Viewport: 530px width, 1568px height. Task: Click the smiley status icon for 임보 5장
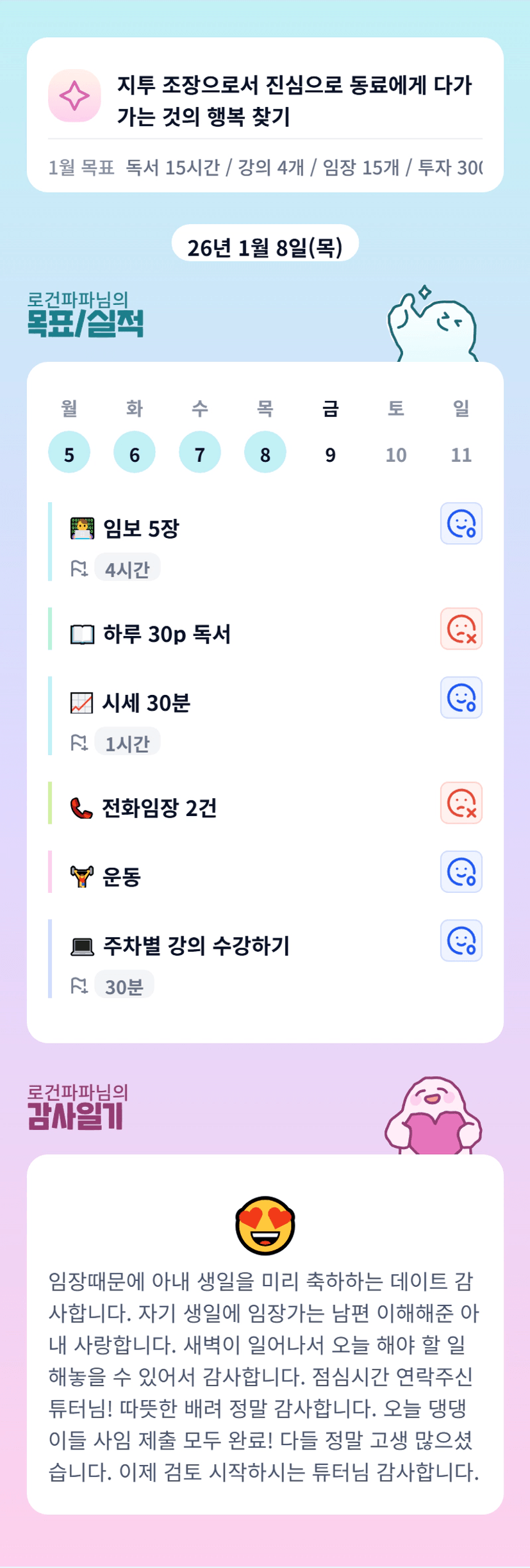[x=461, y=524]
